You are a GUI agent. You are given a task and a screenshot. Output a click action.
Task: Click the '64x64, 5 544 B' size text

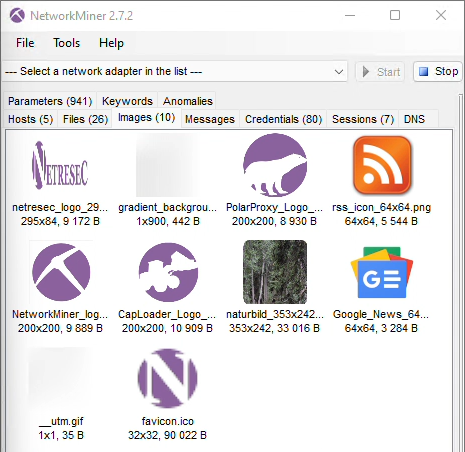coord(381,221)
